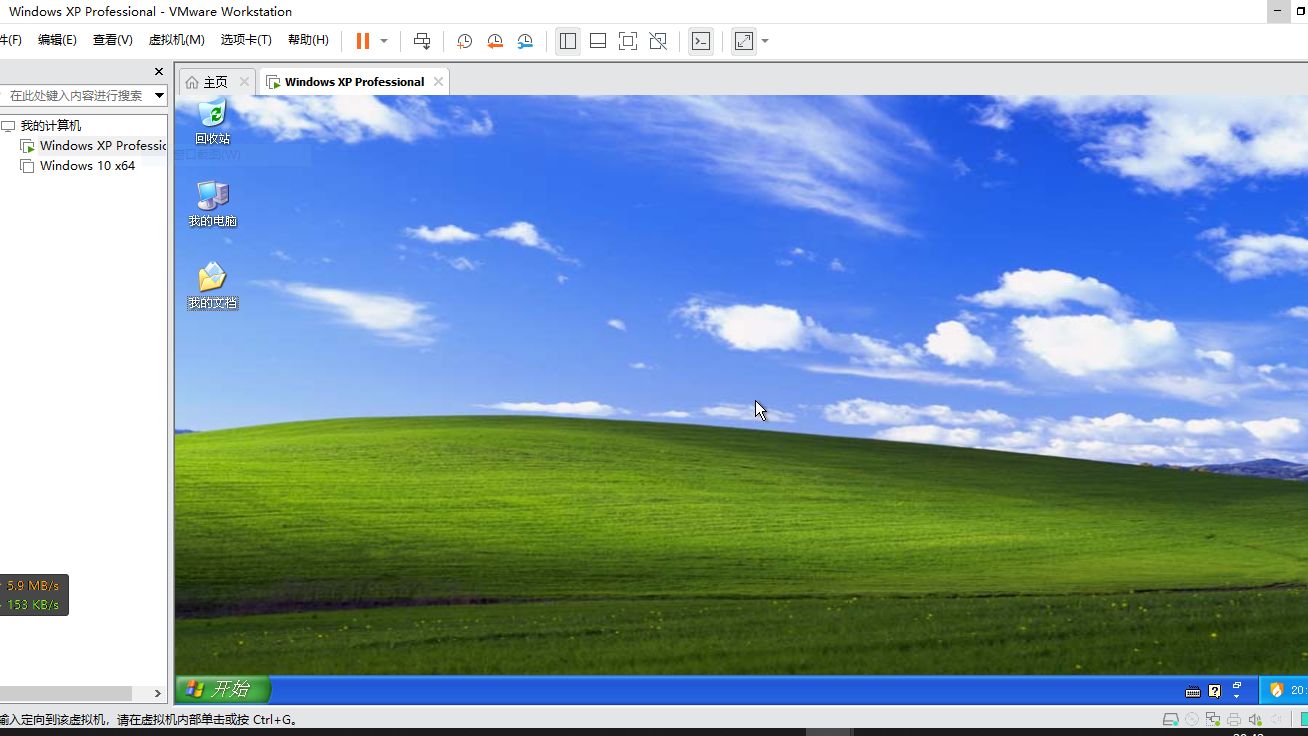The width and height of the screenshot is (1308, 736).
Task: Open the power options dropdown arrow beside pause
Action: coord(384,41)
